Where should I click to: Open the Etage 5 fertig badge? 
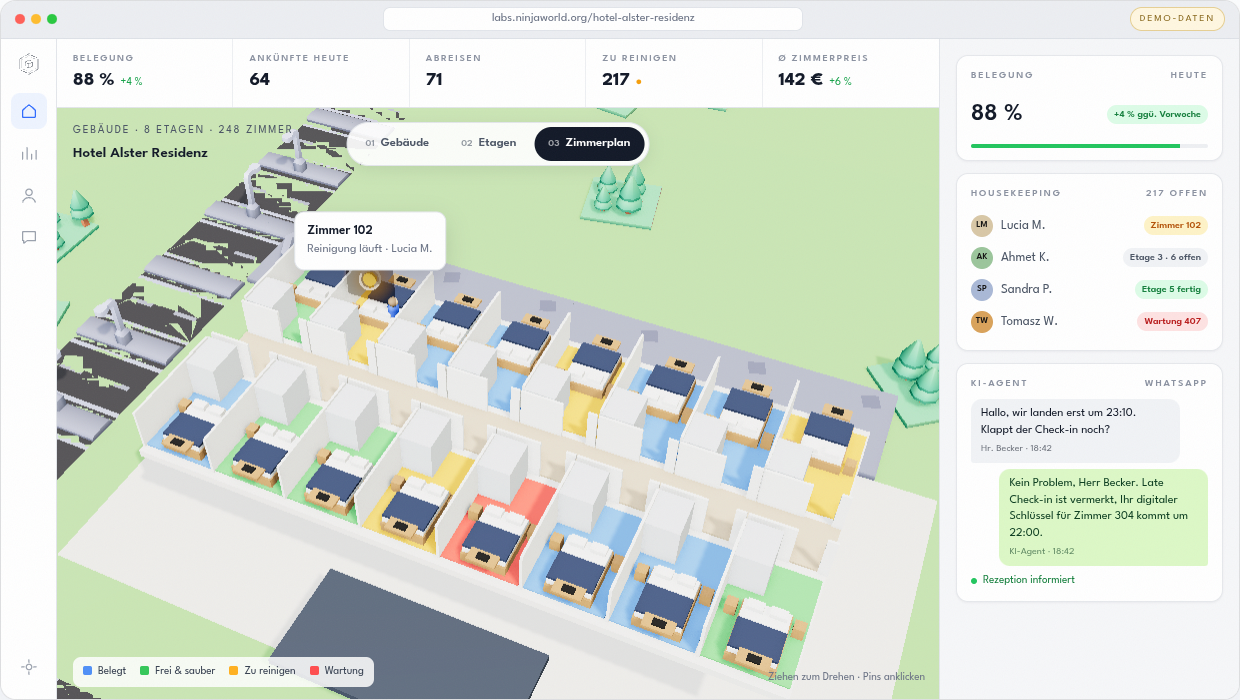tap(1171, 289)
